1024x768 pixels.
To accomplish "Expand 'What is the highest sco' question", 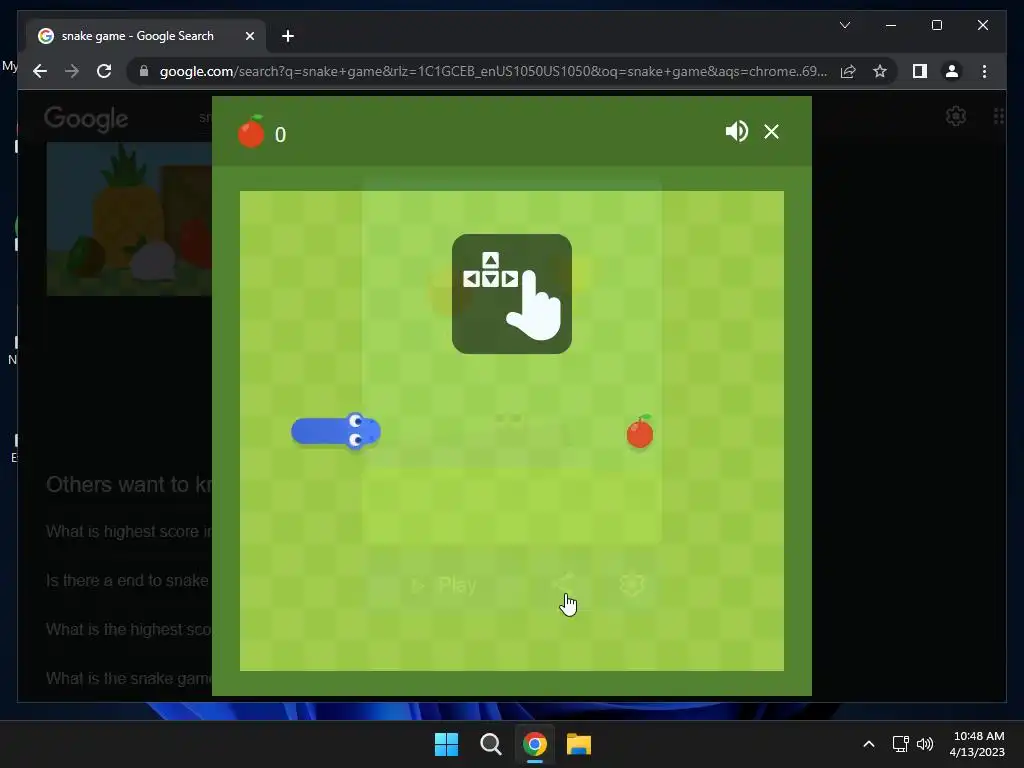I will coord(129,630).
